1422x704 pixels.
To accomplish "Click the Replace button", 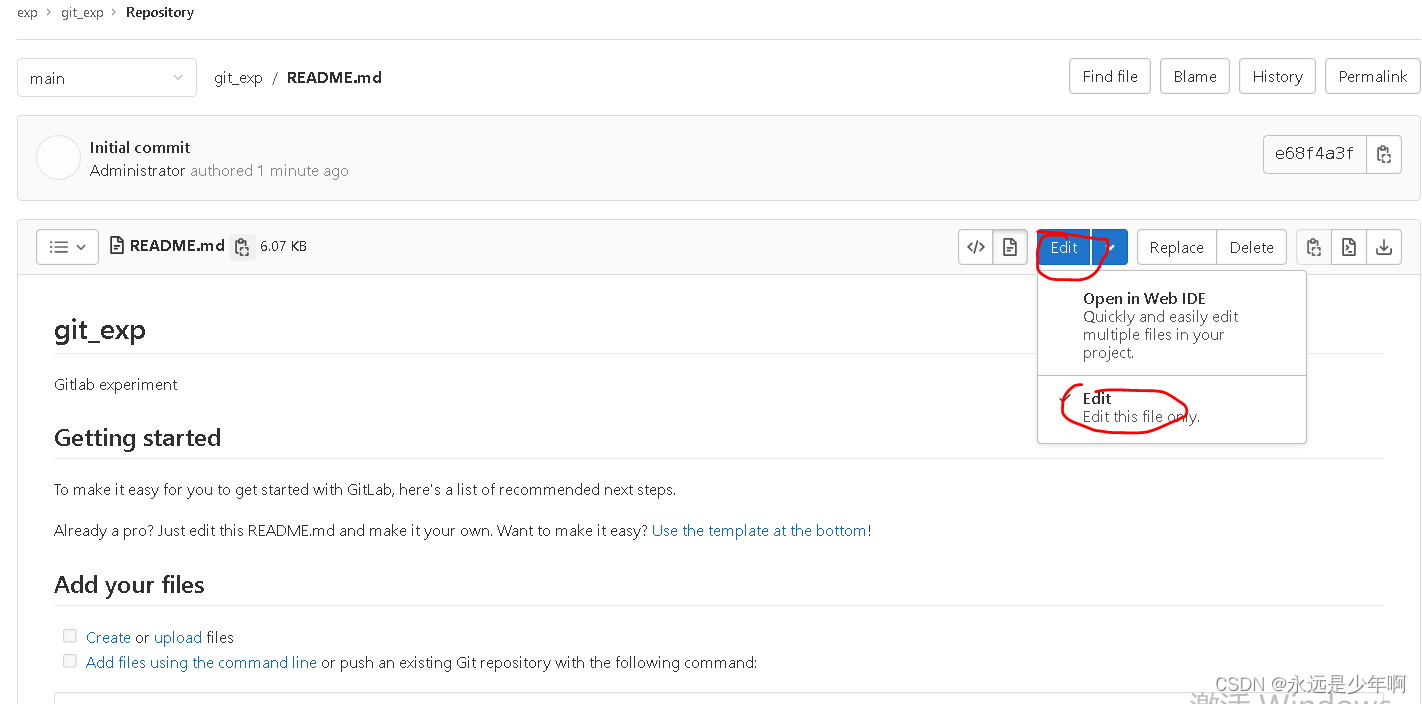I will click(1177, 247).
